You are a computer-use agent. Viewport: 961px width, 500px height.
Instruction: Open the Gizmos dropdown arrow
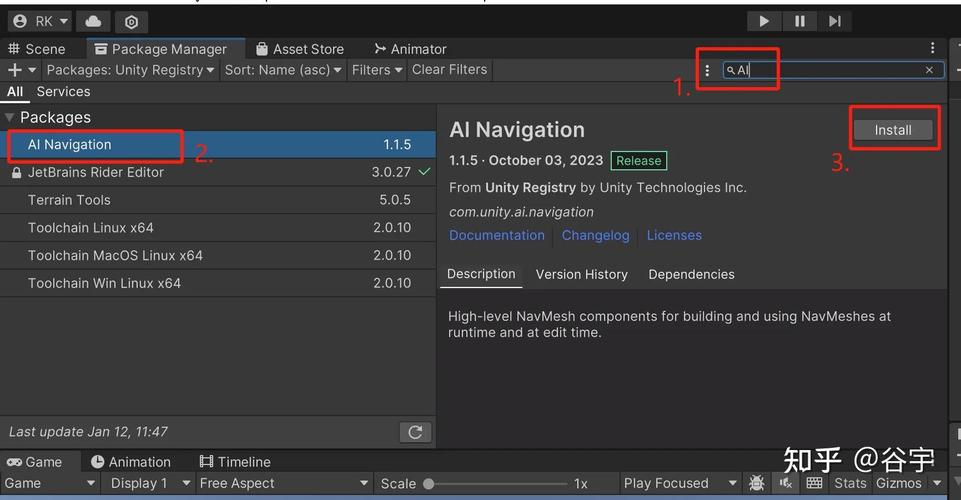(936, 483)
